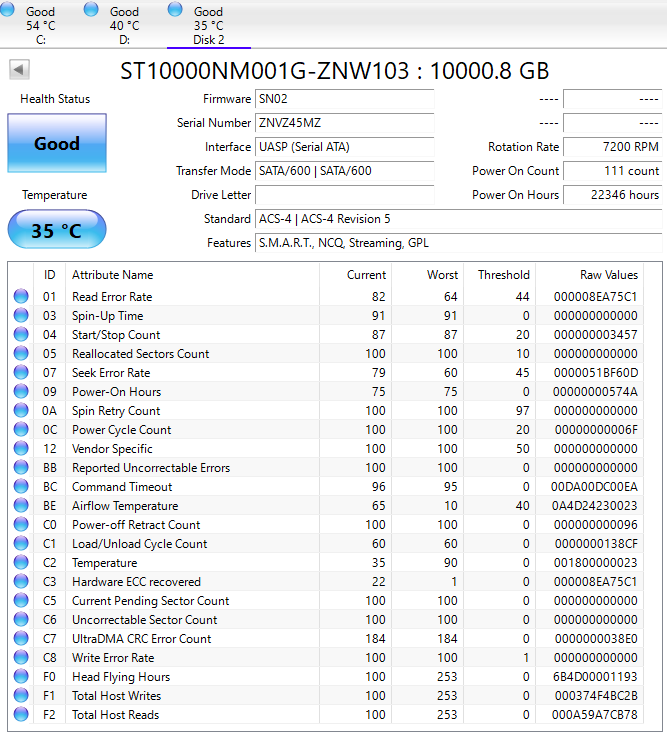Image resolution: width=667 pixels, height=736 pixels.
Task: Click the status icon for Spin Retry Count
Action: click(21, 410)
